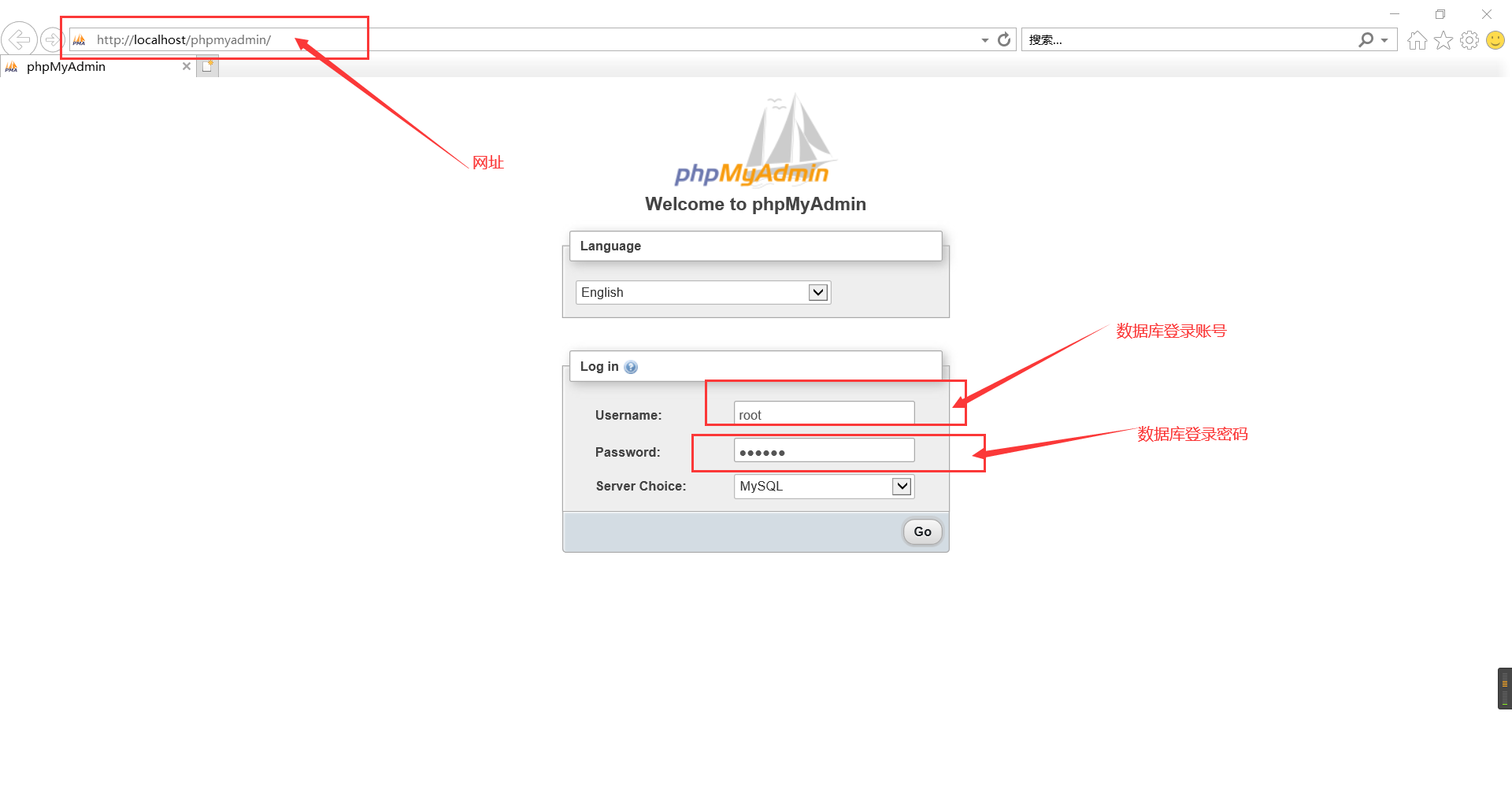Select the phpMyAdmin browser tab
This screenshot has height=811, width=1512.
point(94,66)
